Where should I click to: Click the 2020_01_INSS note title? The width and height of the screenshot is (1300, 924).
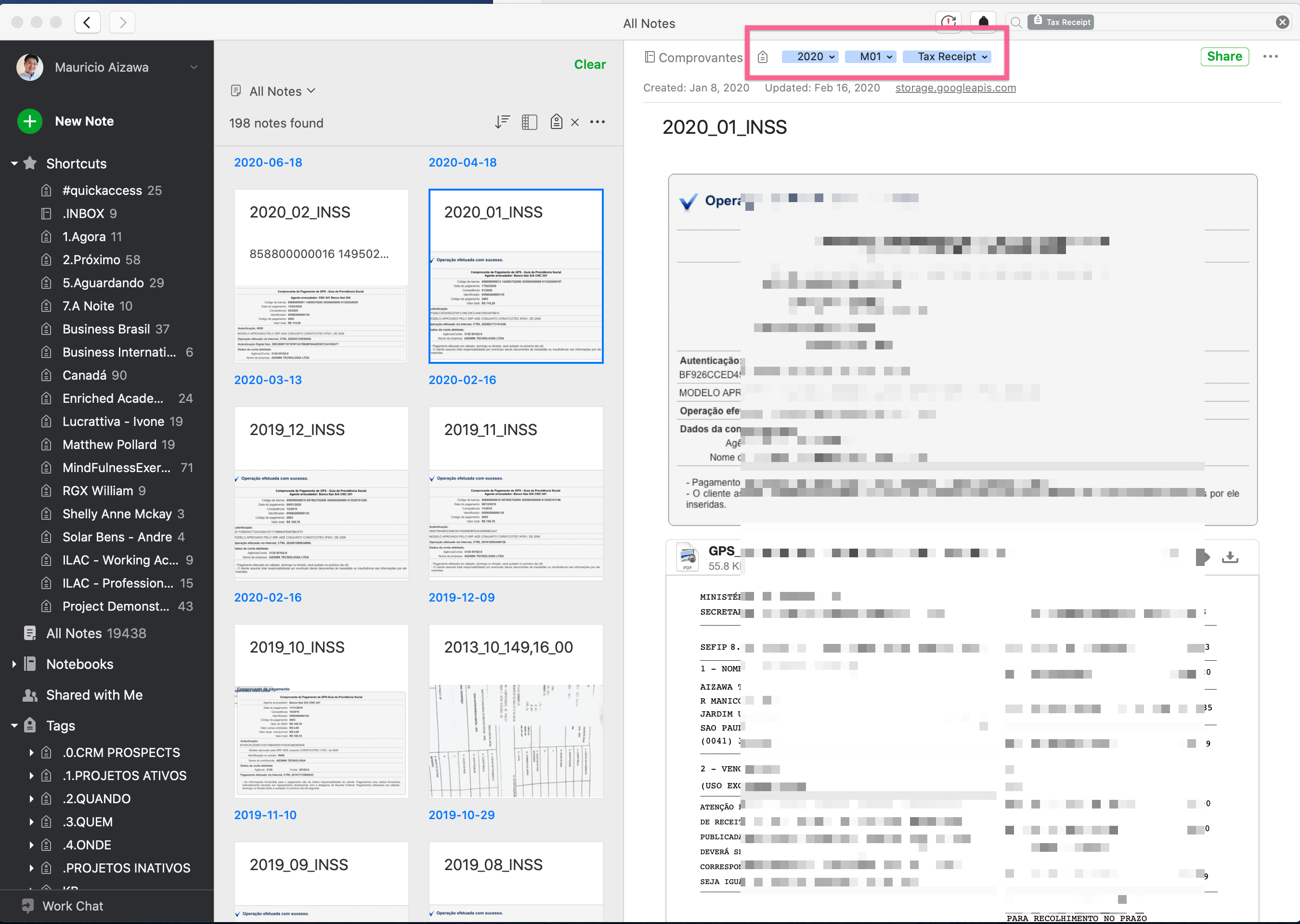[x=724, y=127]
